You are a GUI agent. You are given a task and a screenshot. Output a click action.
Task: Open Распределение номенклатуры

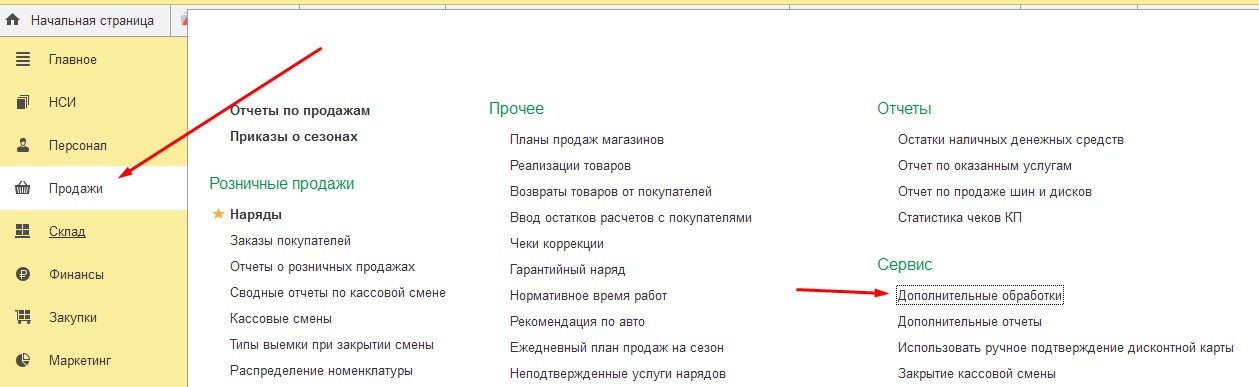tap(321, 370)
